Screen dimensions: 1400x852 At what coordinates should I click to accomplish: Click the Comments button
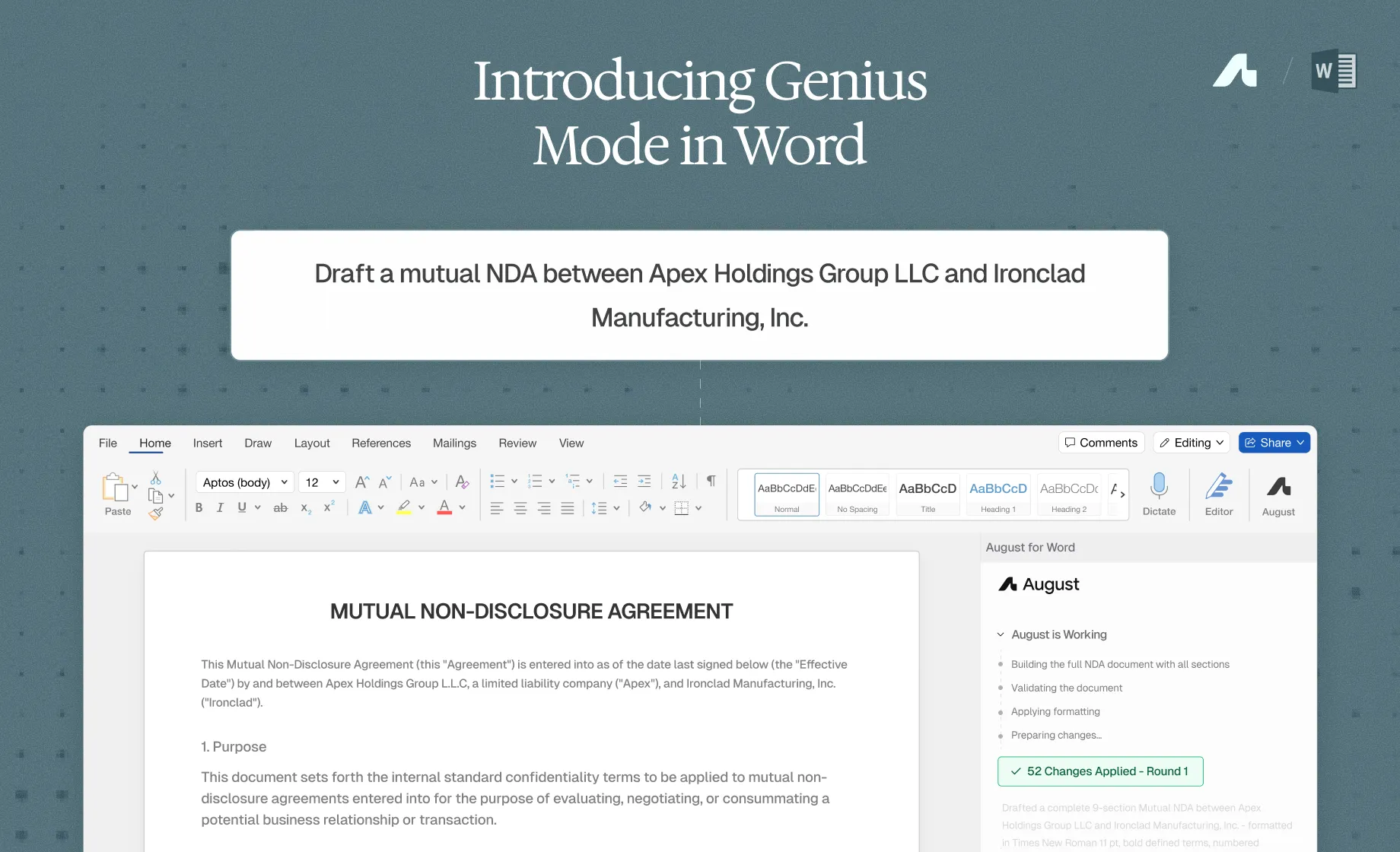click(x=1101, y=443)
